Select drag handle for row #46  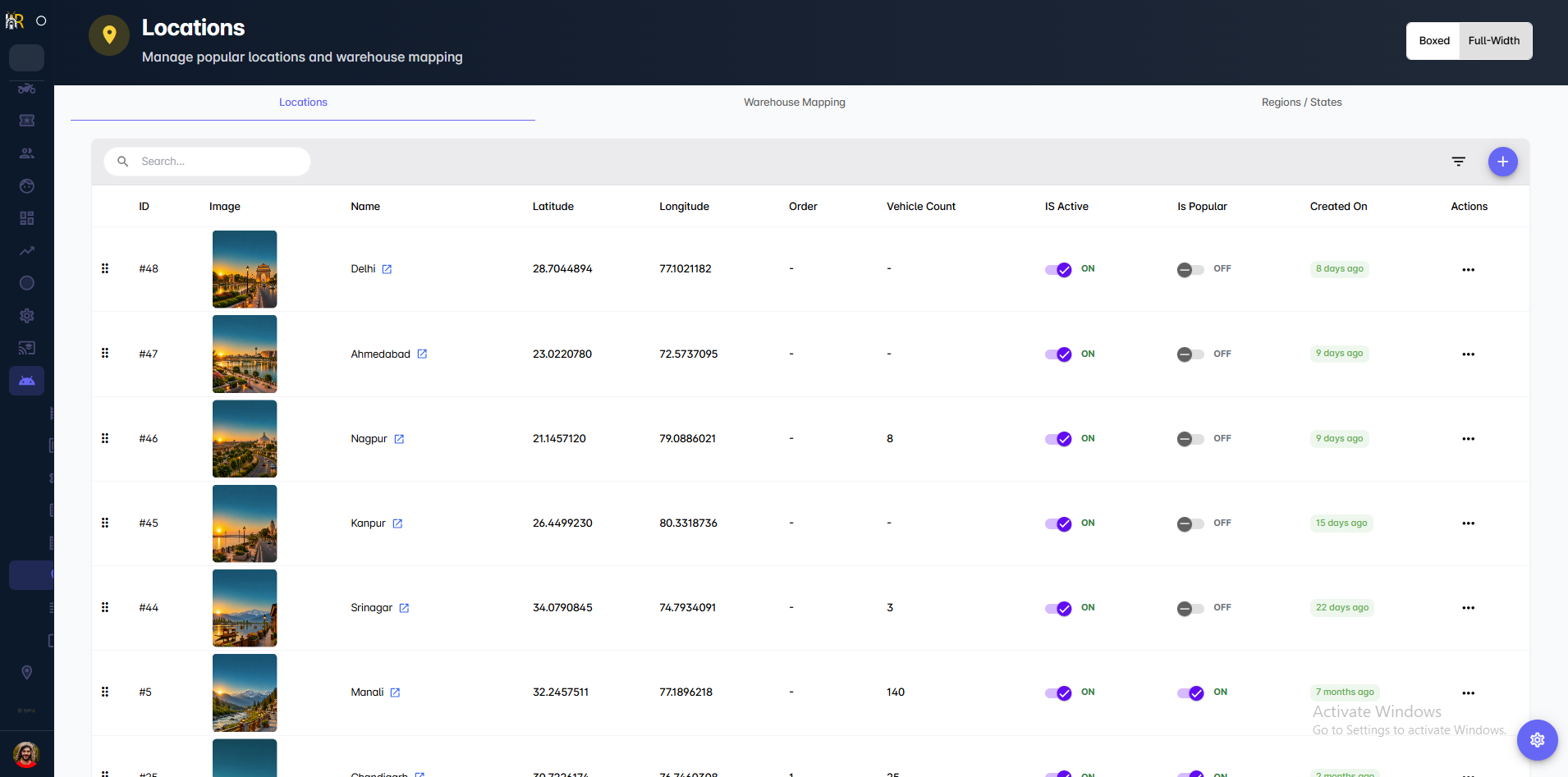click(105, 438)
